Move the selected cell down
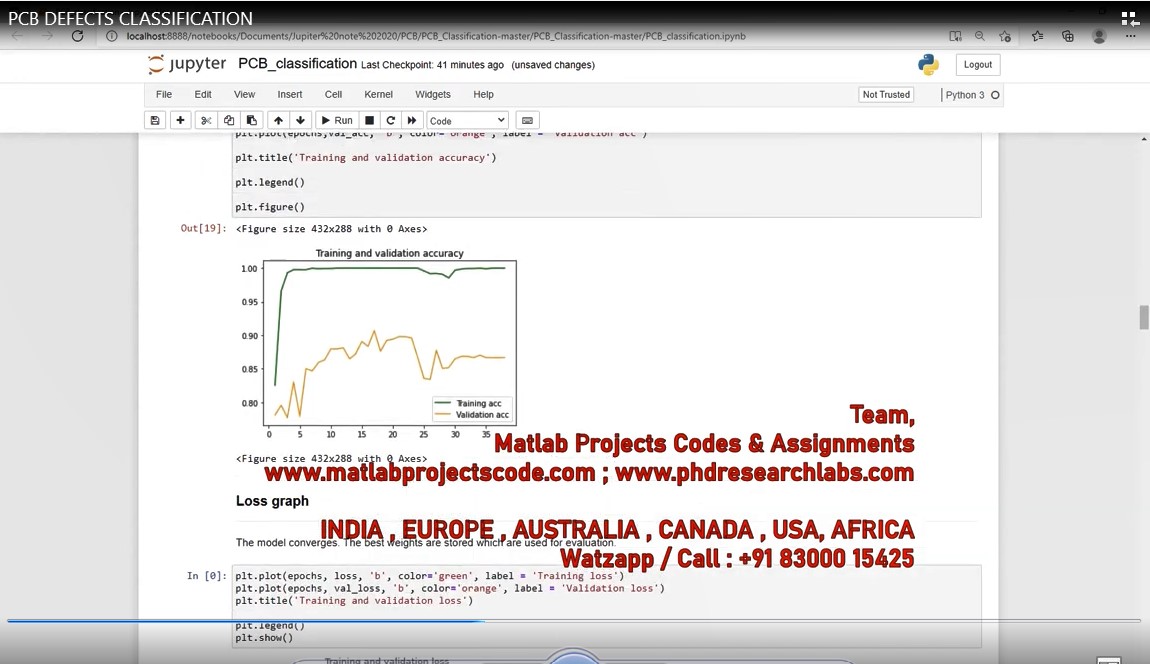Screen dimensions: 1150x664 tap(300, 120)
